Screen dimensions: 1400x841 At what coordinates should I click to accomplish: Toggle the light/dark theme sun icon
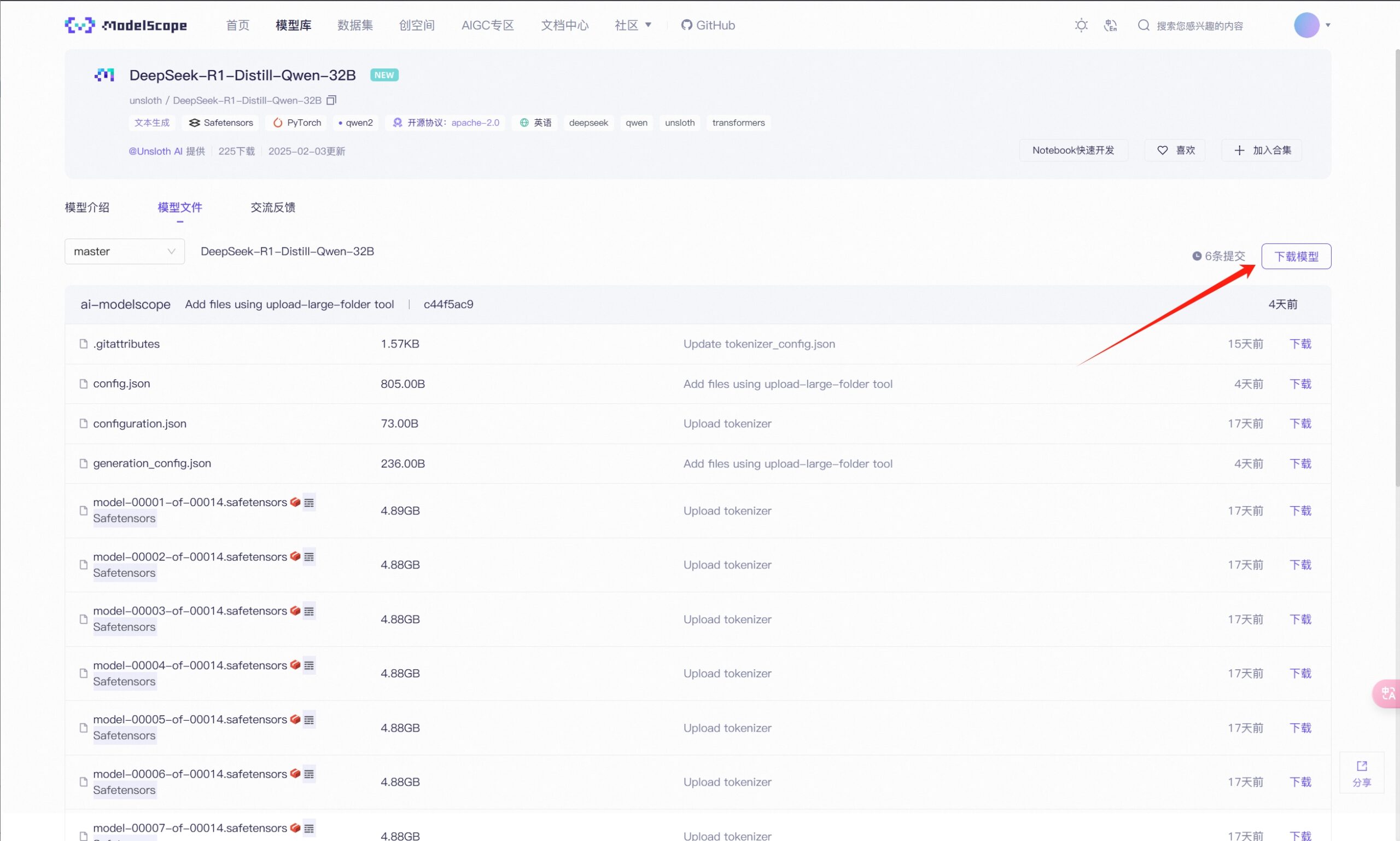coord(1081,25)
